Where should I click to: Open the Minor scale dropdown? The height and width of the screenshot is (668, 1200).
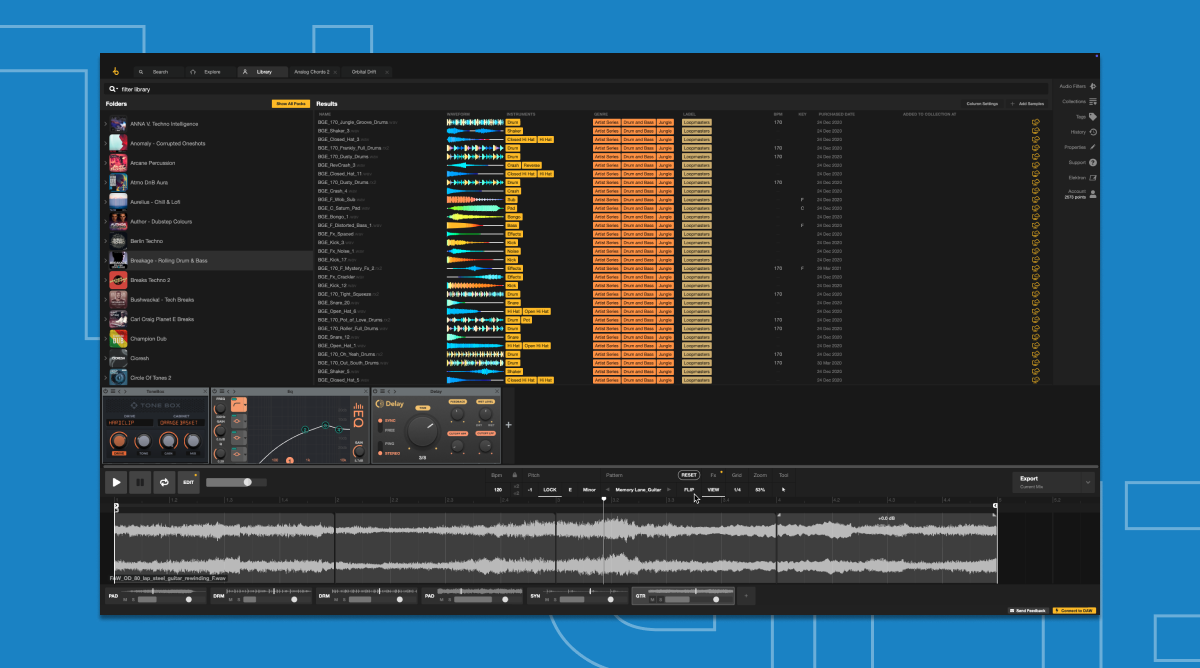click(x=590, y=490)
